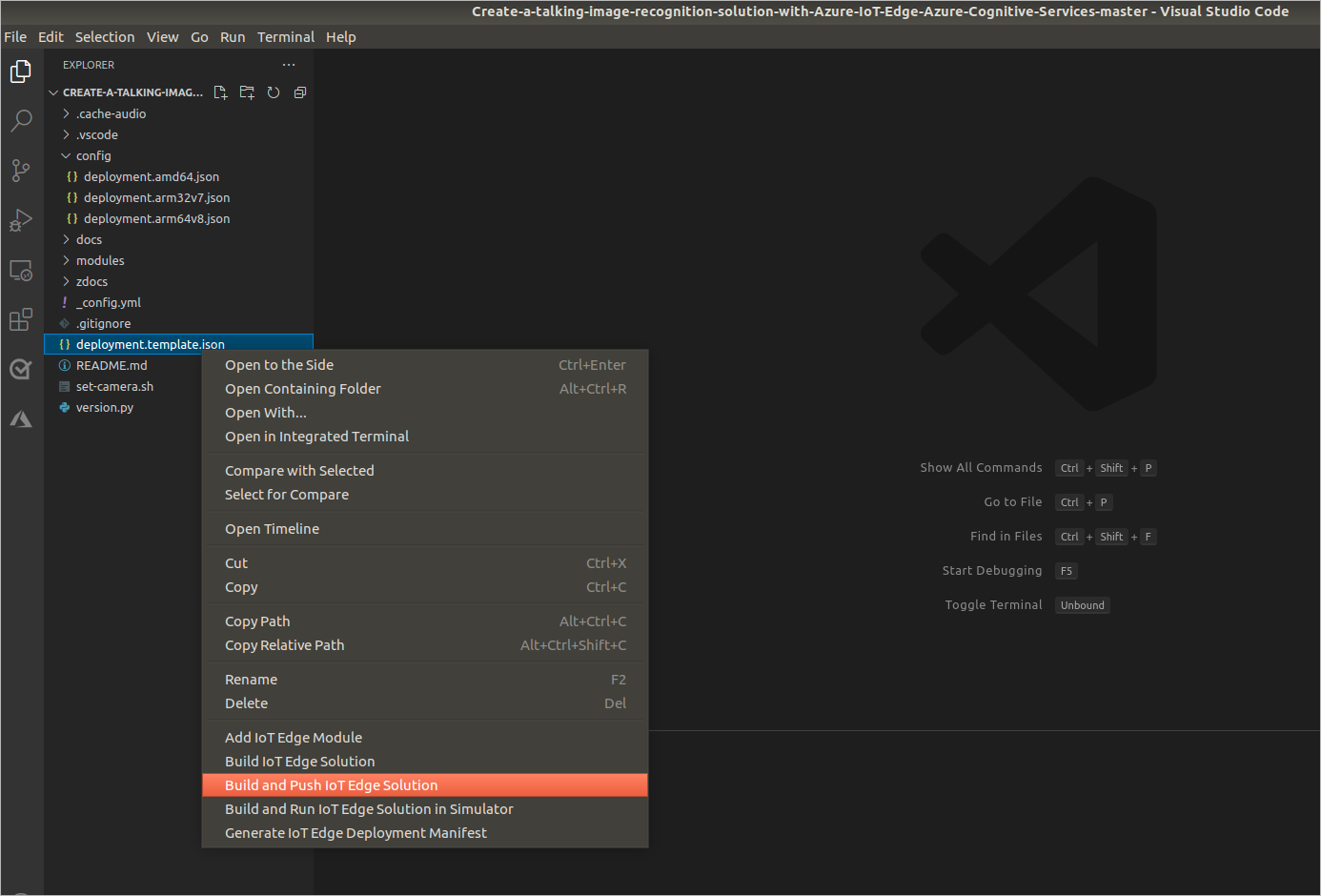Open the checkmark task view icon
1321x896 pixels.
pos(21,369)
